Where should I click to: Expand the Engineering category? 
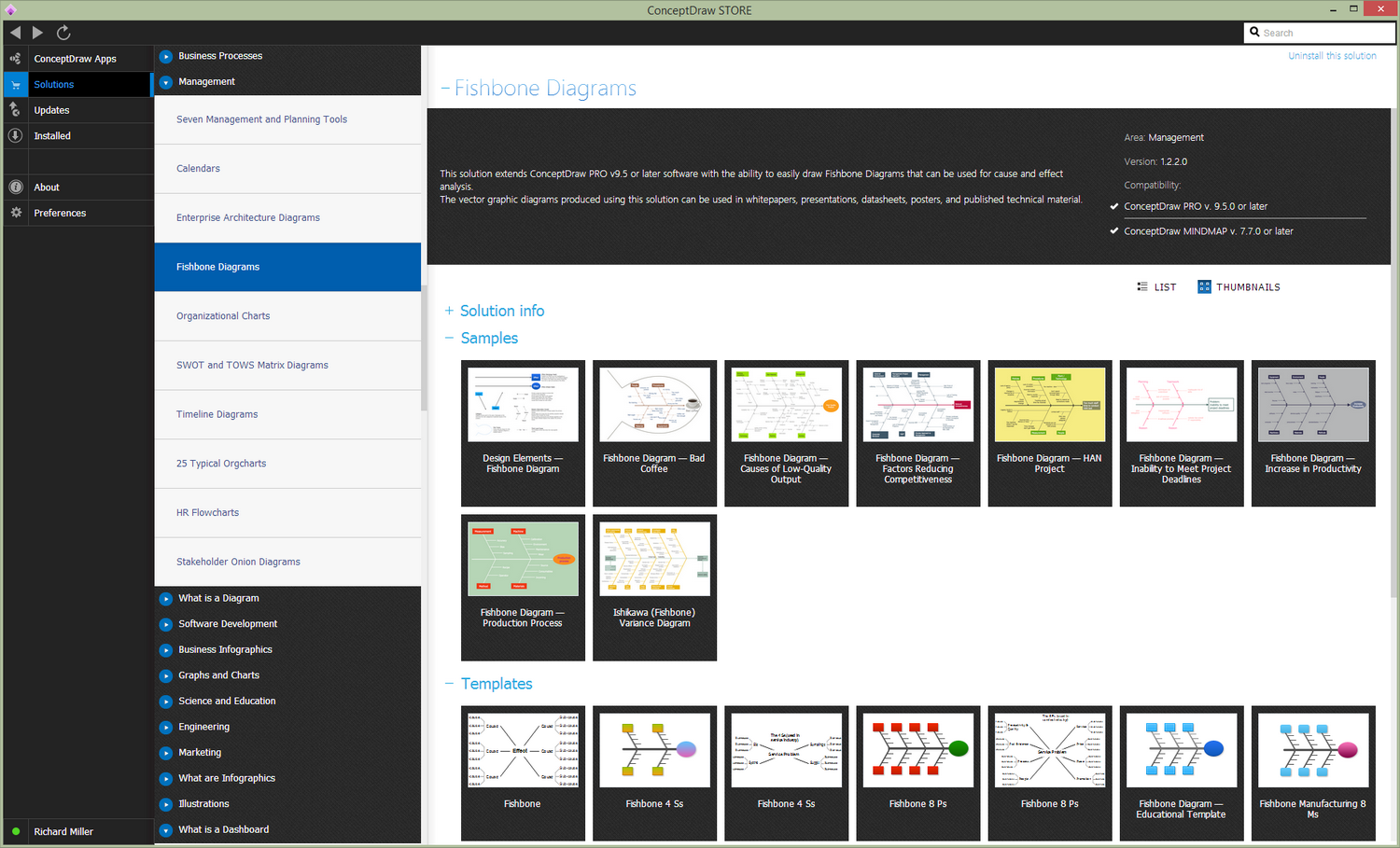pyautogui.click(x=166, y=727)
